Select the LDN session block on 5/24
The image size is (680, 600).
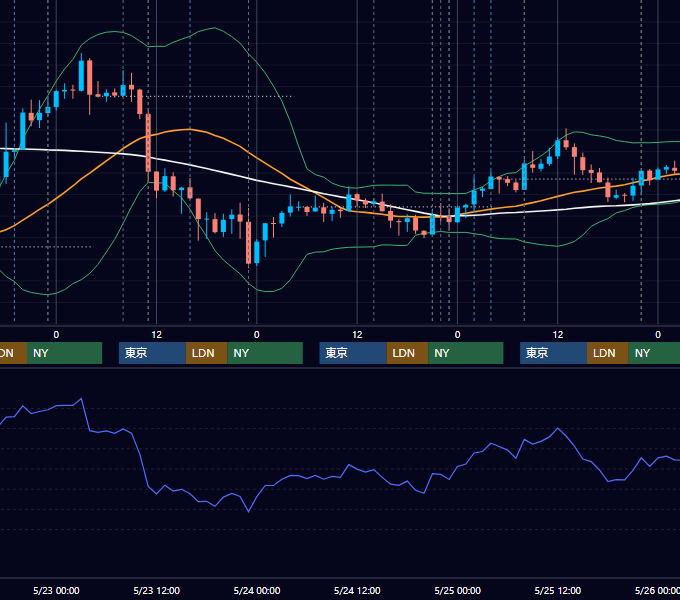click(x=407, y=353)
